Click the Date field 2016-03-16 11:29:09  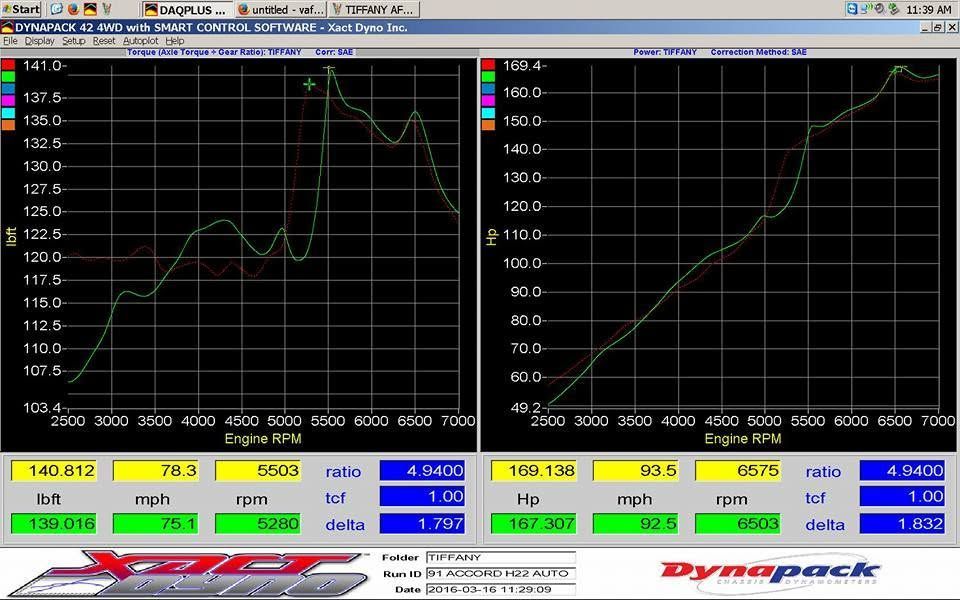[x=501, y=590]
